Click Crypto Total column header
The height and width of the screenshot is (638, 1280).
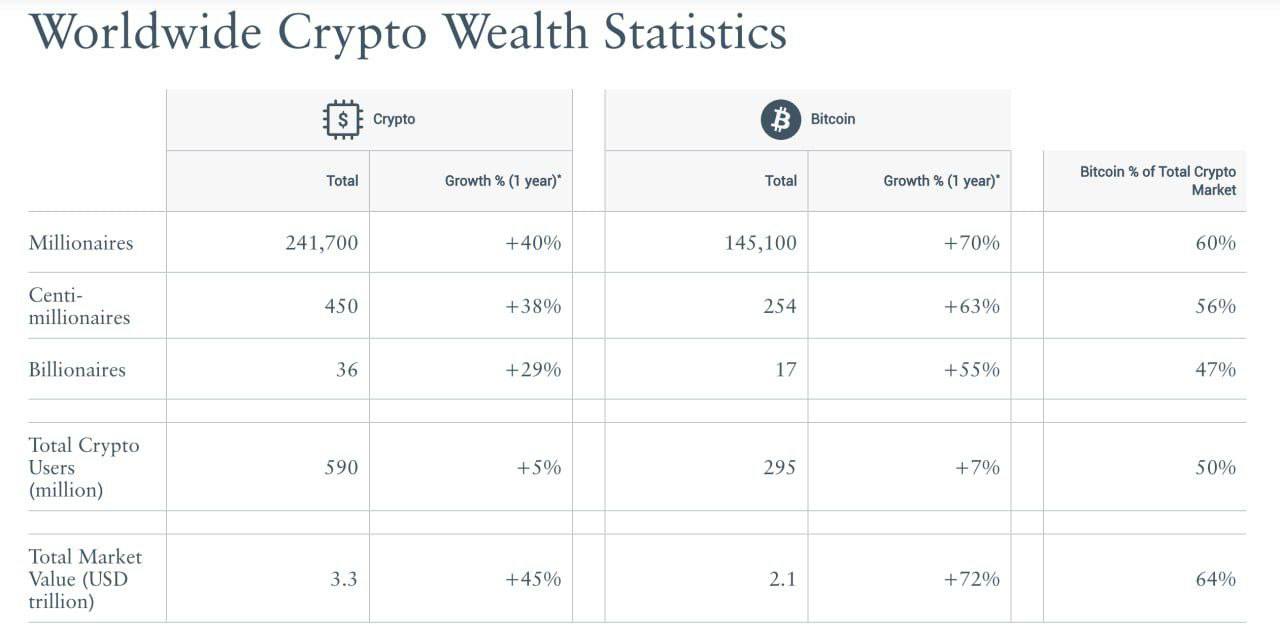(x=342, y=181)
